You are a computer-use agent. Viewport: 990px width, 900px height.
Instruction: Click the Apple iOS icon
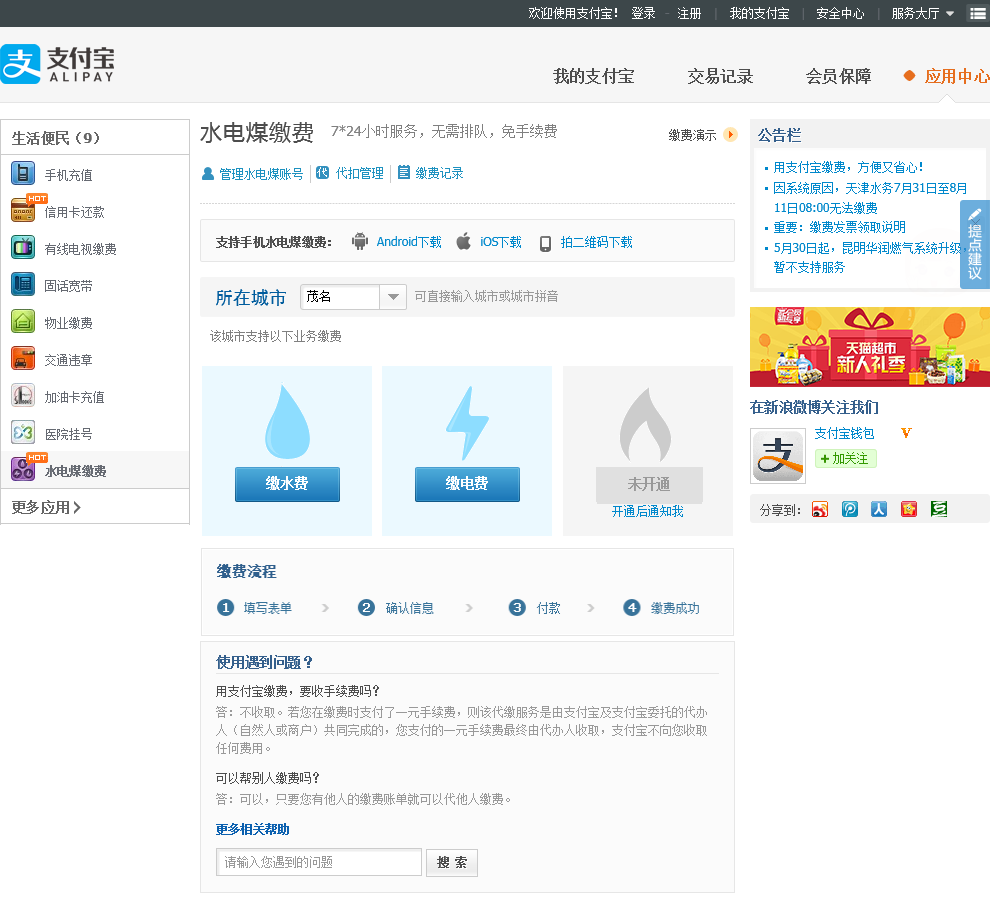463,241
